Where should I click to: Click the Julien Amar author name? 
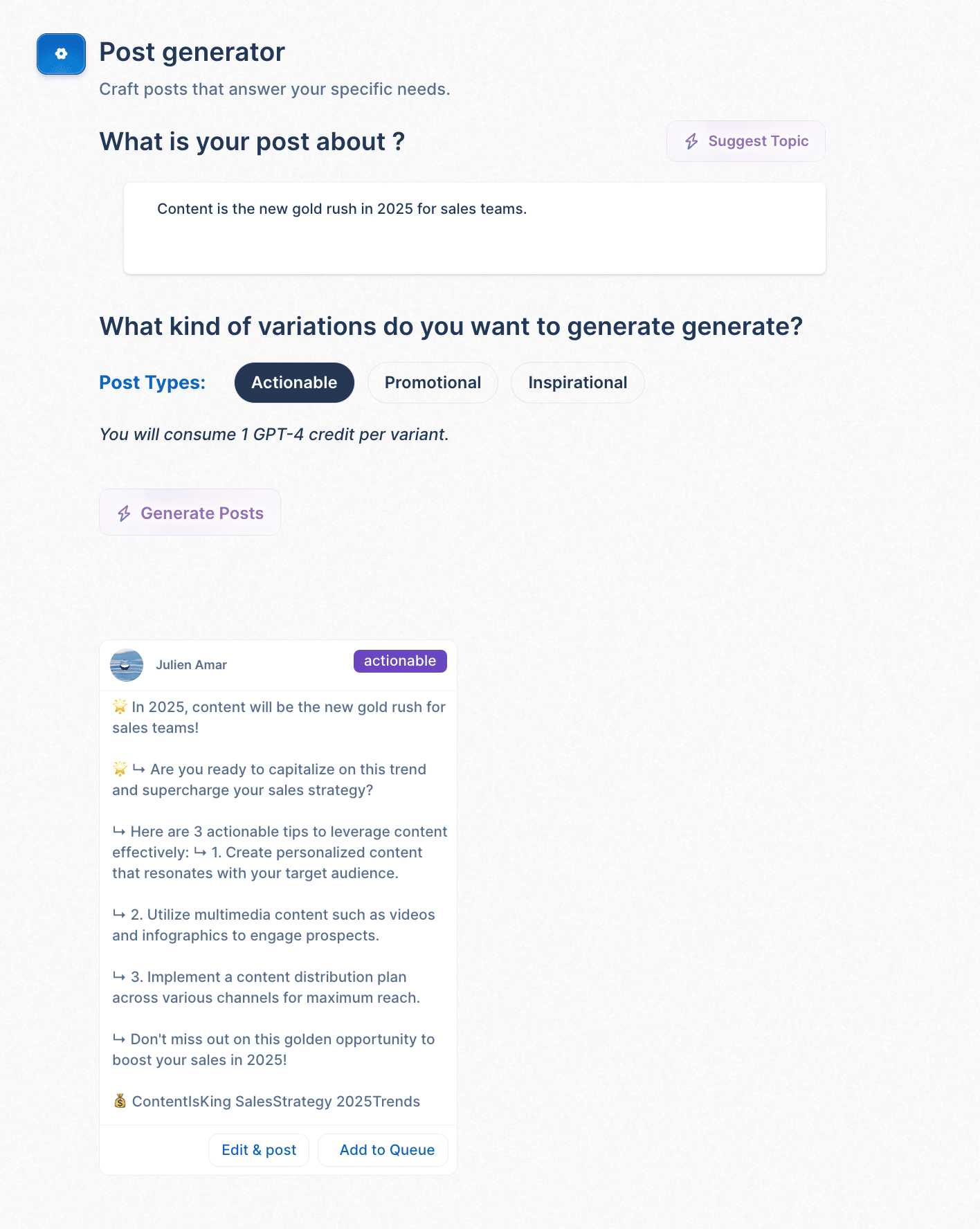(x=191, y=665)
